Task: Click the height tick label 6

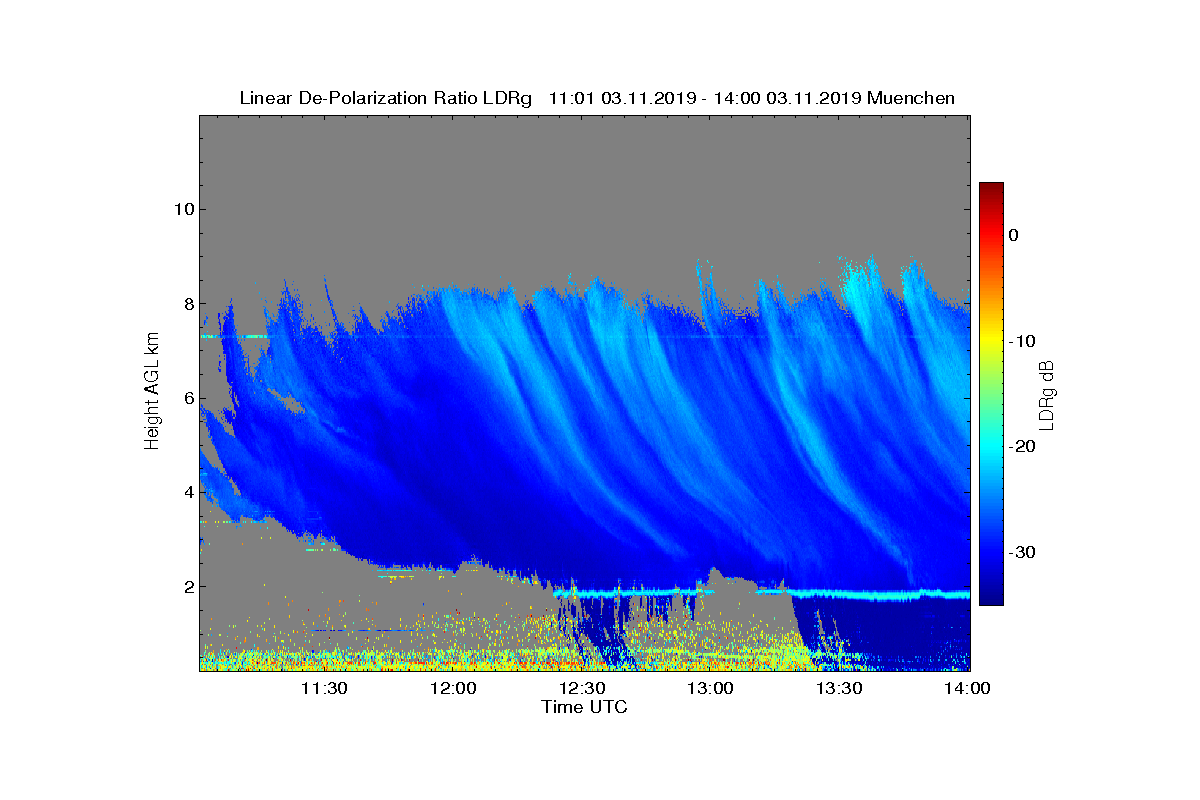Action: (188, 398)
